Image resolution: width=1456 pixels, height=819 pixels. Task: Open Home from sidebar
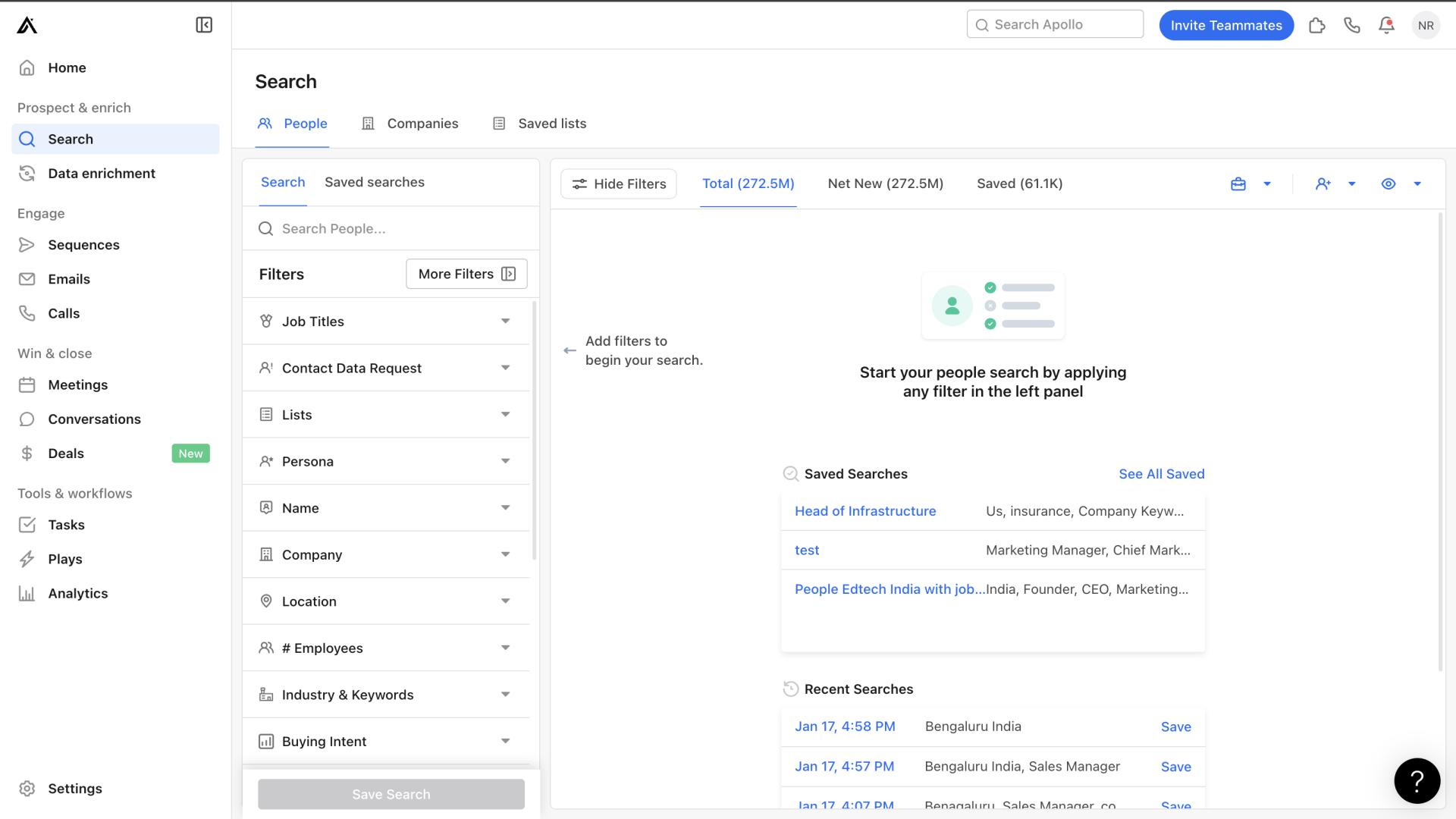point(115,67)
